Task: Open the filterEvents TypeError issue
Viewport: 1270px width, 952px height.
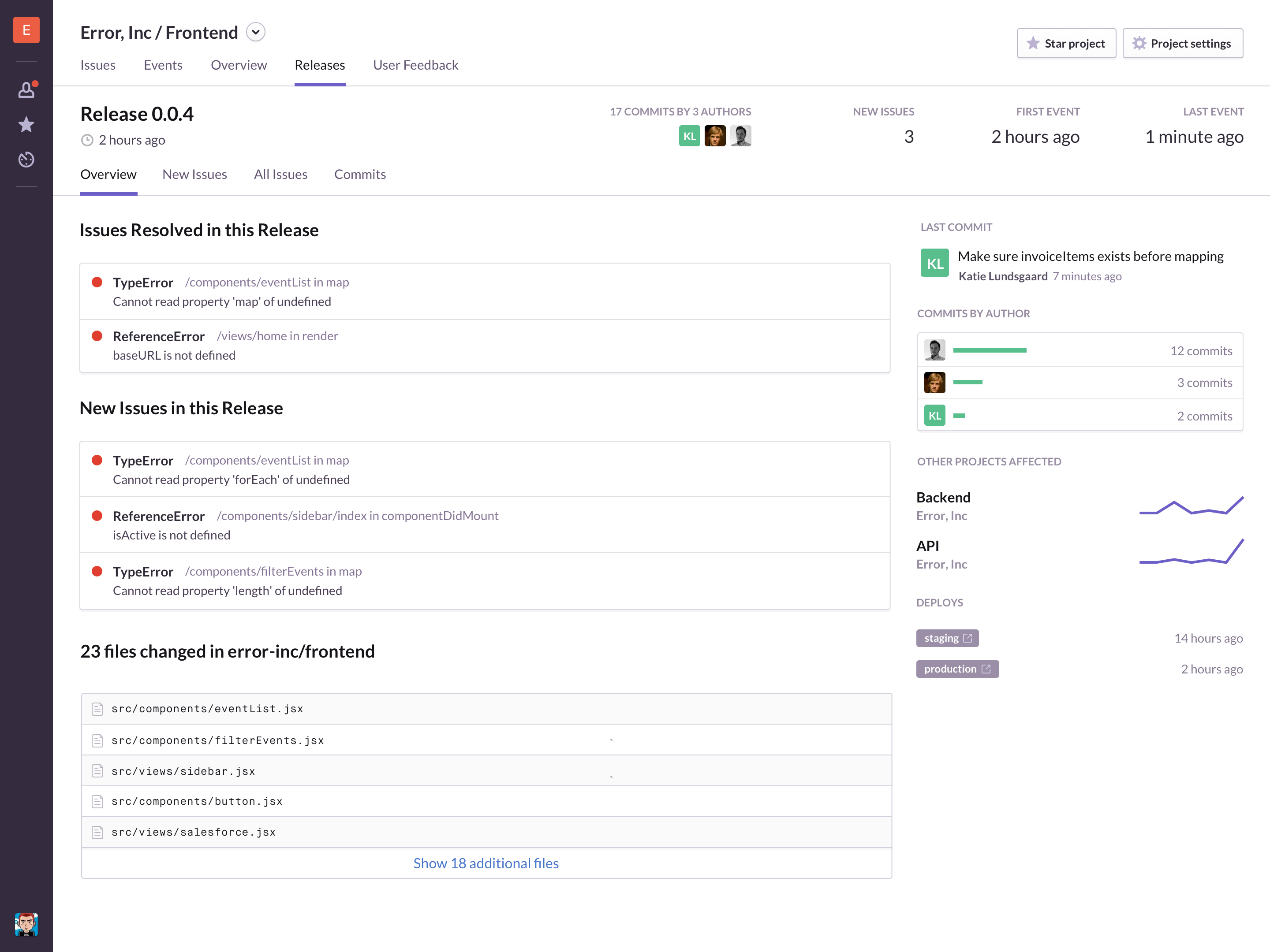Action: tap(143, 572)
